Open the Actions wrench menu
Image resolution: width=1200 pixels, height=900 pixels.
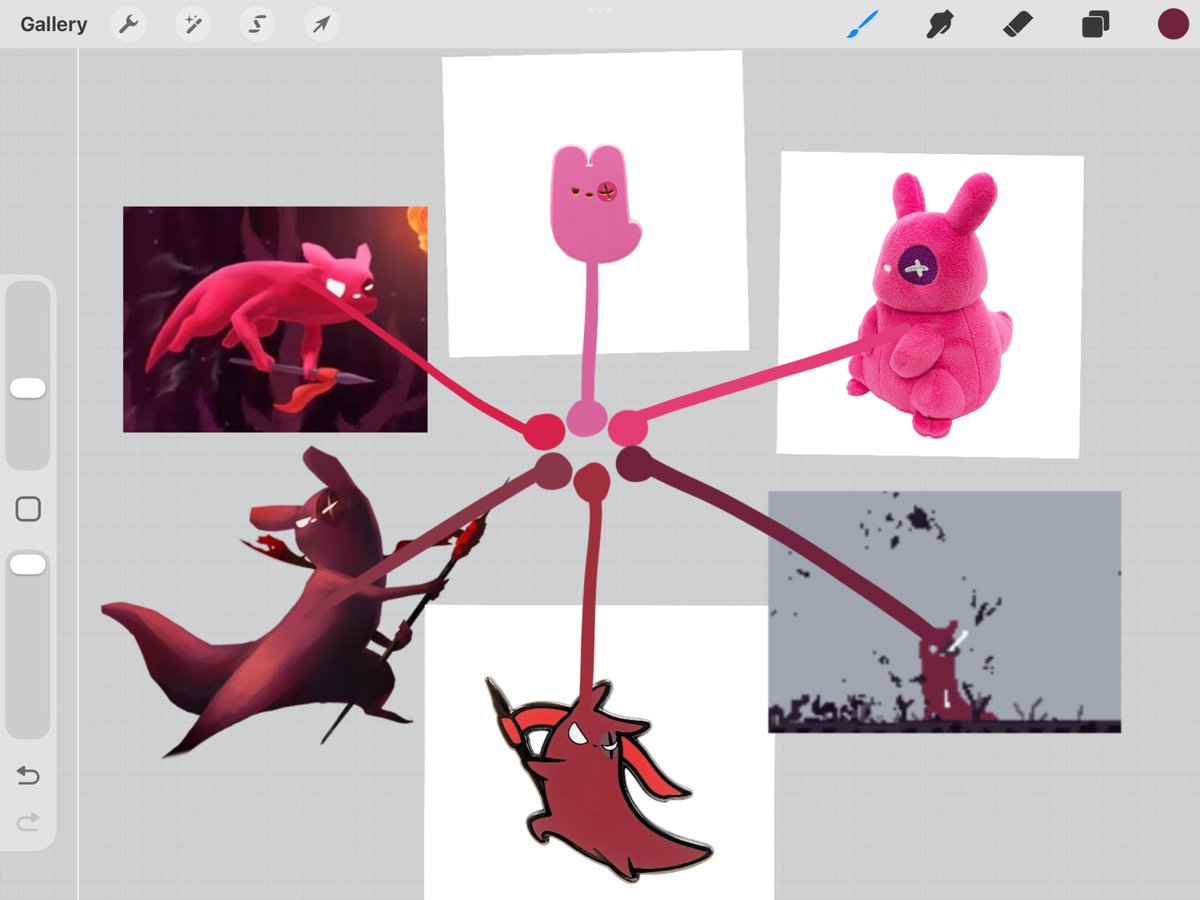(x=128, y=24)
